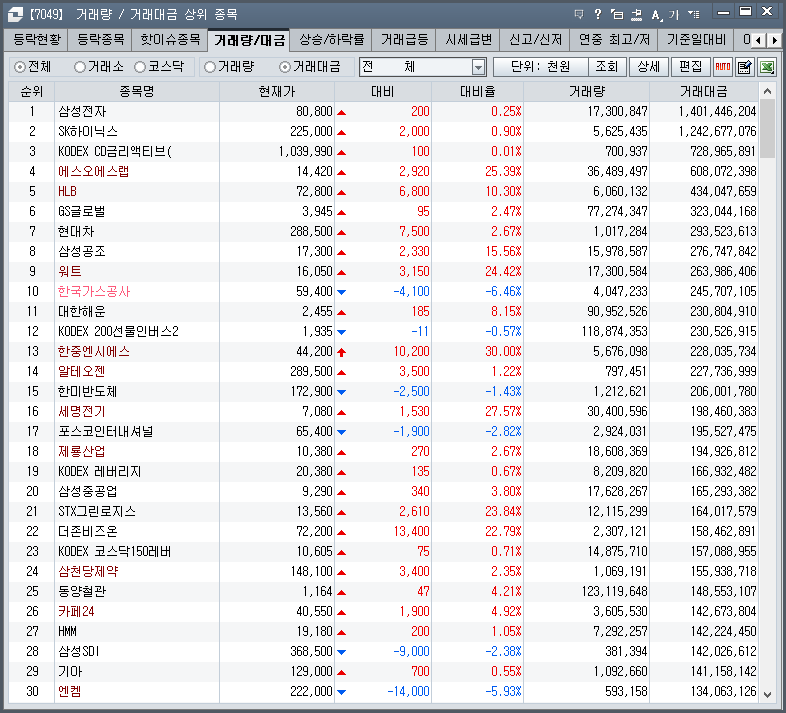Click the 조회 search button

coord(607,67)
